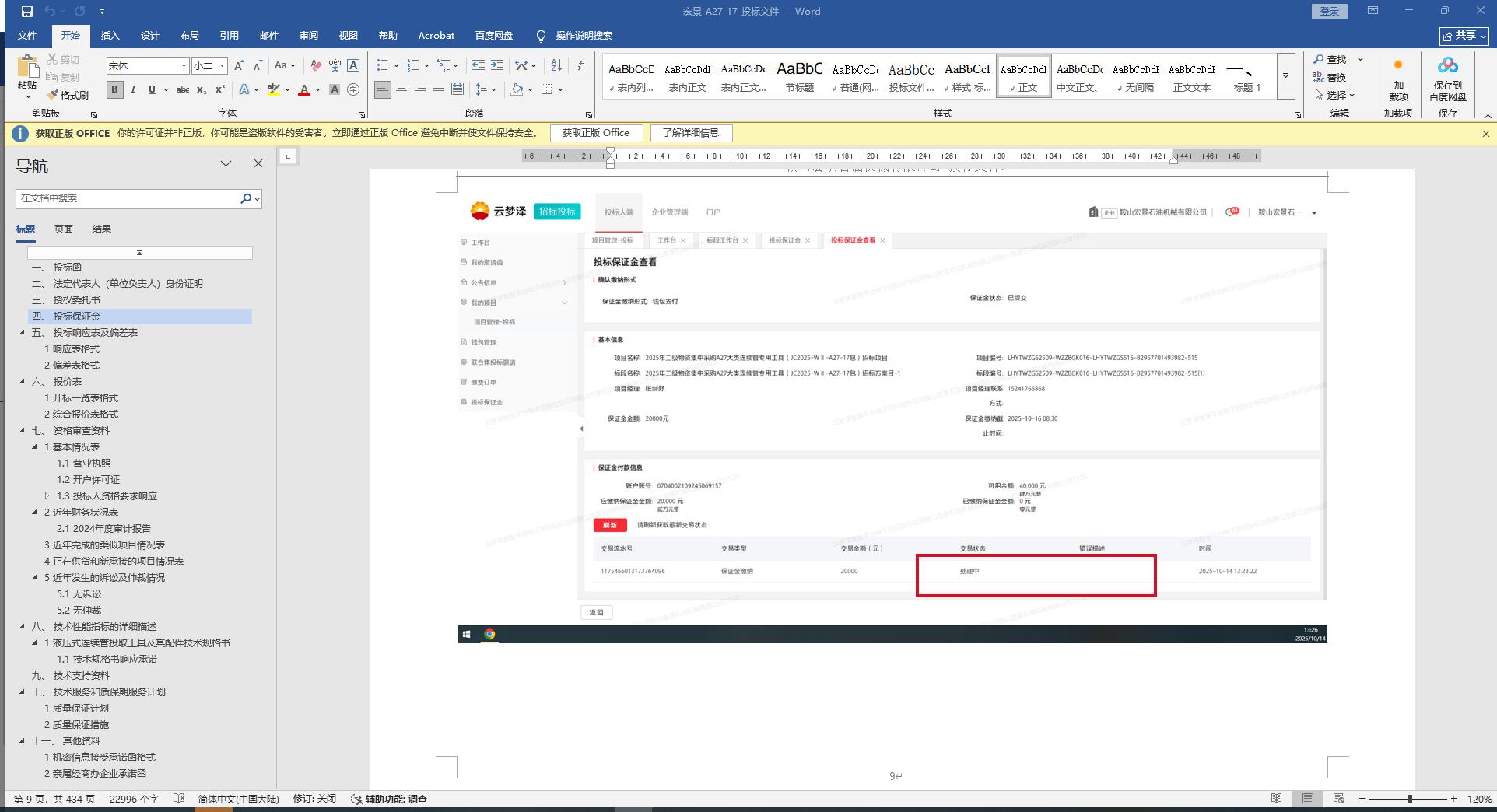Collapse the 七、资格审查资料 tree node
This screenshot has width=1497, height=812.
point(22,430)
